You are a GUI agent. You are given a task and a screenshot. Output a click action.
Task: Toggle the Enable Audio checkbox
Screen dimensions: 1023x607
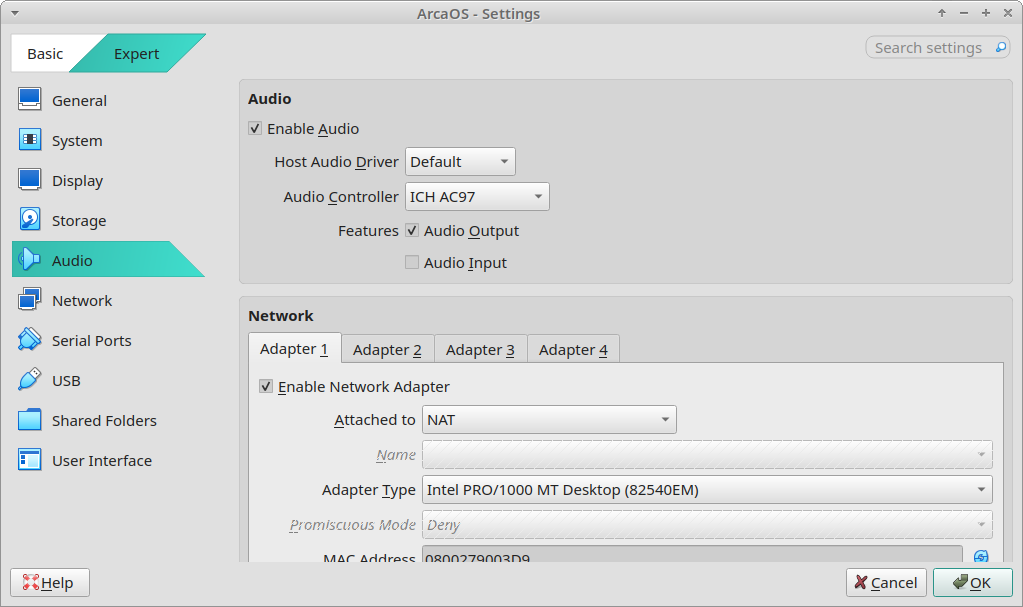coord(255,129)
